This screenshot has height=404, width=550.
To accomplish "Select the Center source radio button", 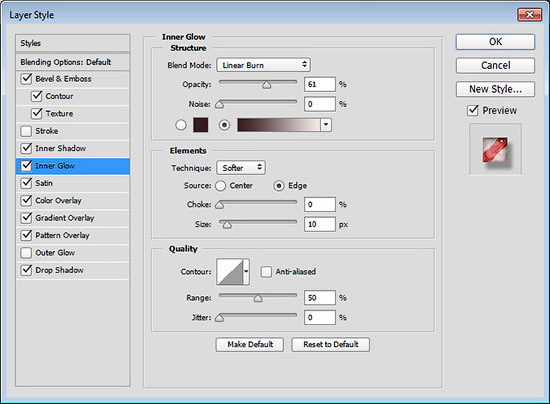I will point(221,186).
